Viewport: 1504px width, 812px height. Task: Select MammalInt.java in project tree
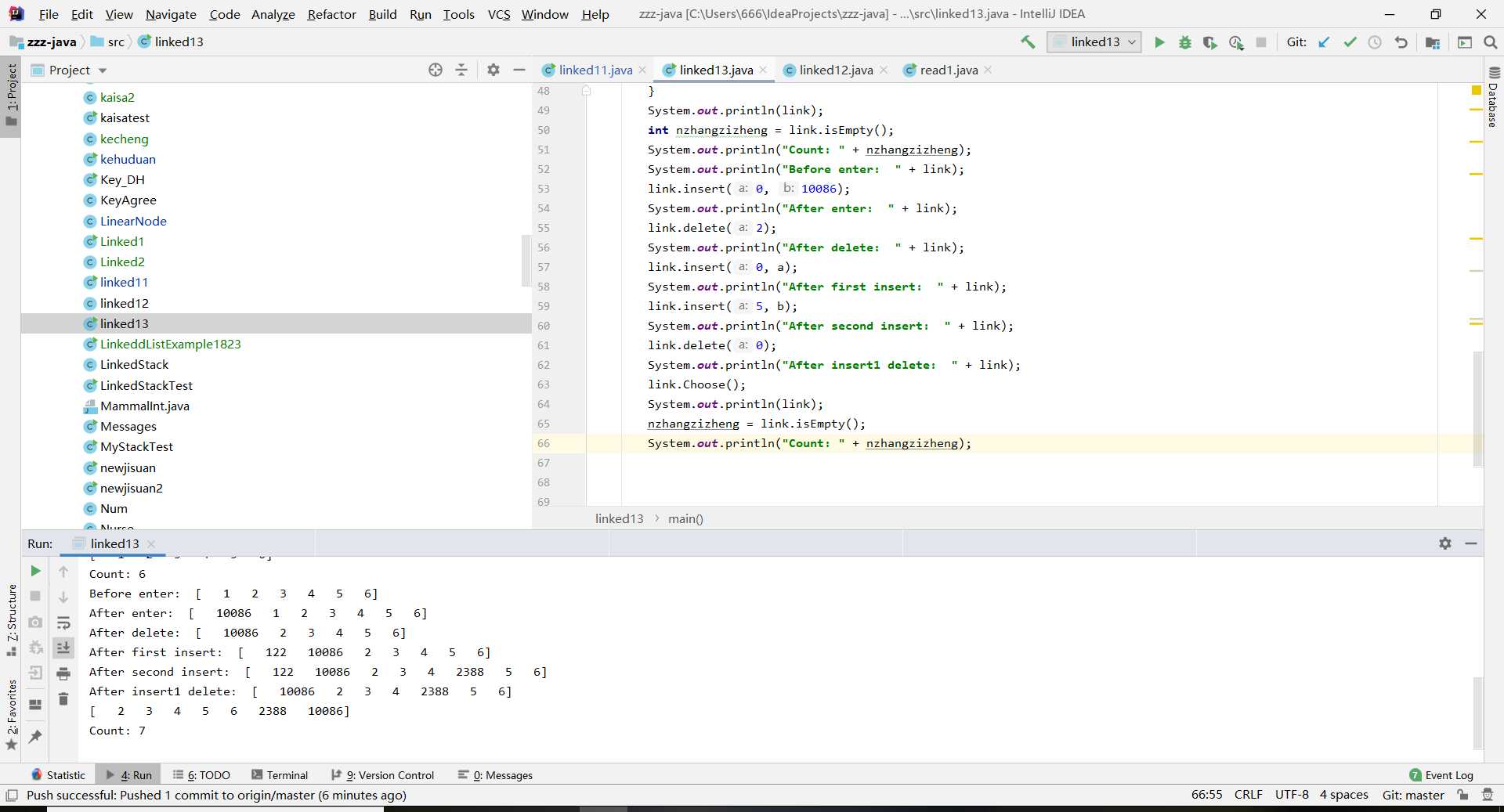tap(144, 406)
